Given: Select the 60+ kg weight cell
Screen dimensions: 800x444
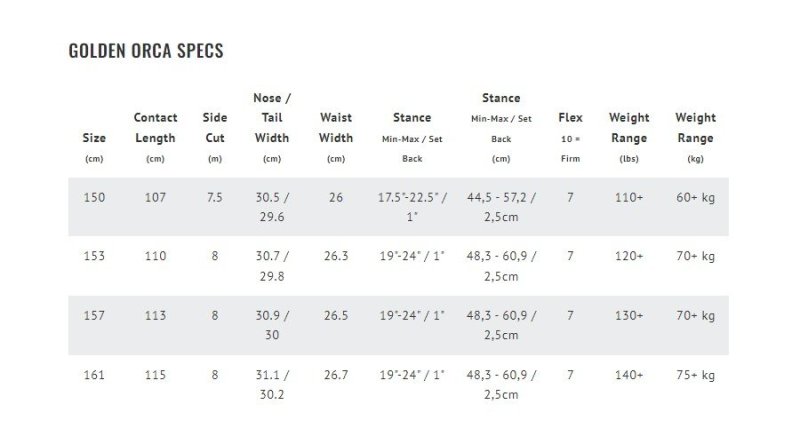Looking at the screenshot, I should point(695,198).
